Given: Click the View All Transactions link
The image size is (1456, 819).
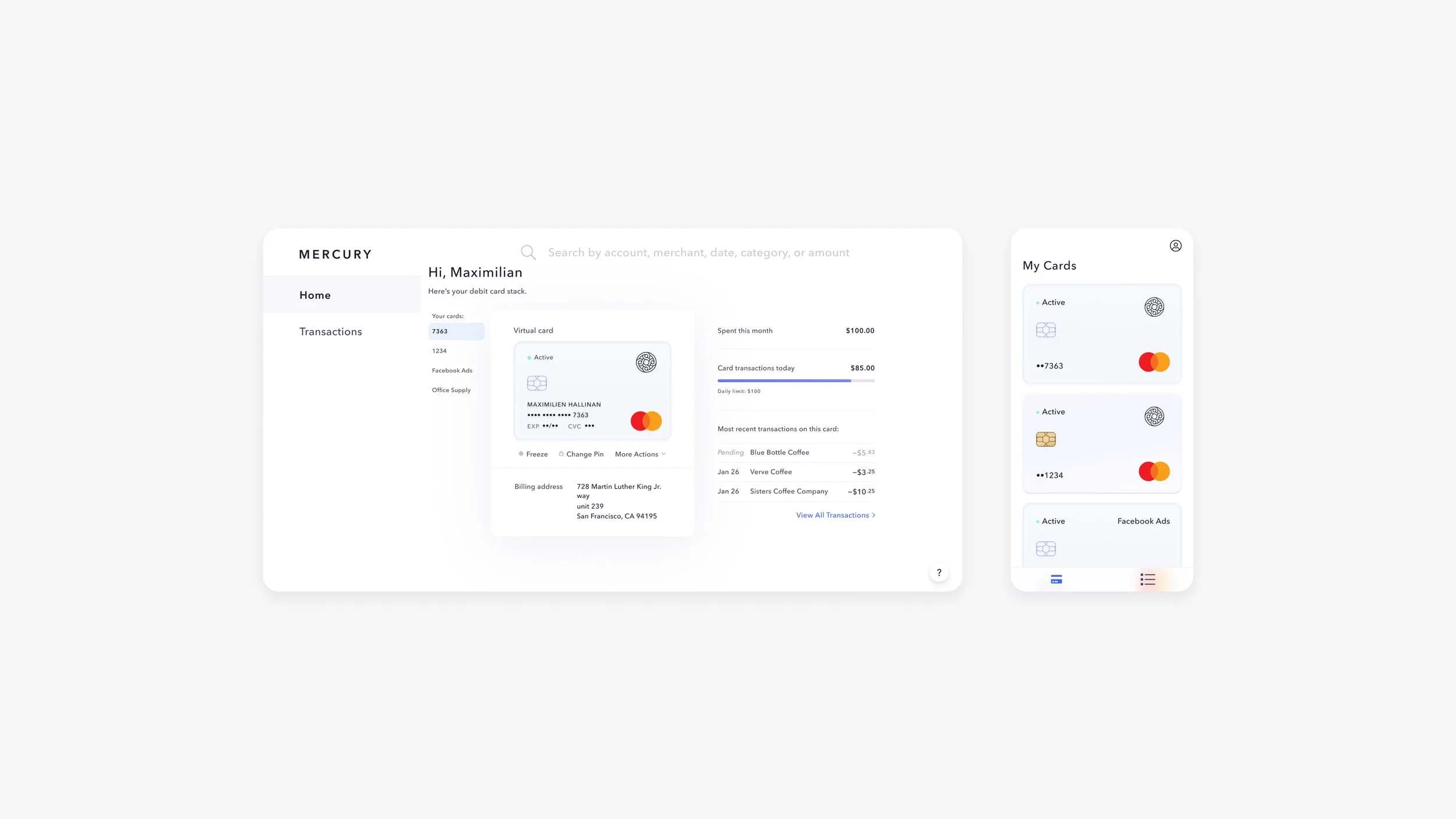Looking at the screenshot, I should pyautogui.click(x=832, y=515).
